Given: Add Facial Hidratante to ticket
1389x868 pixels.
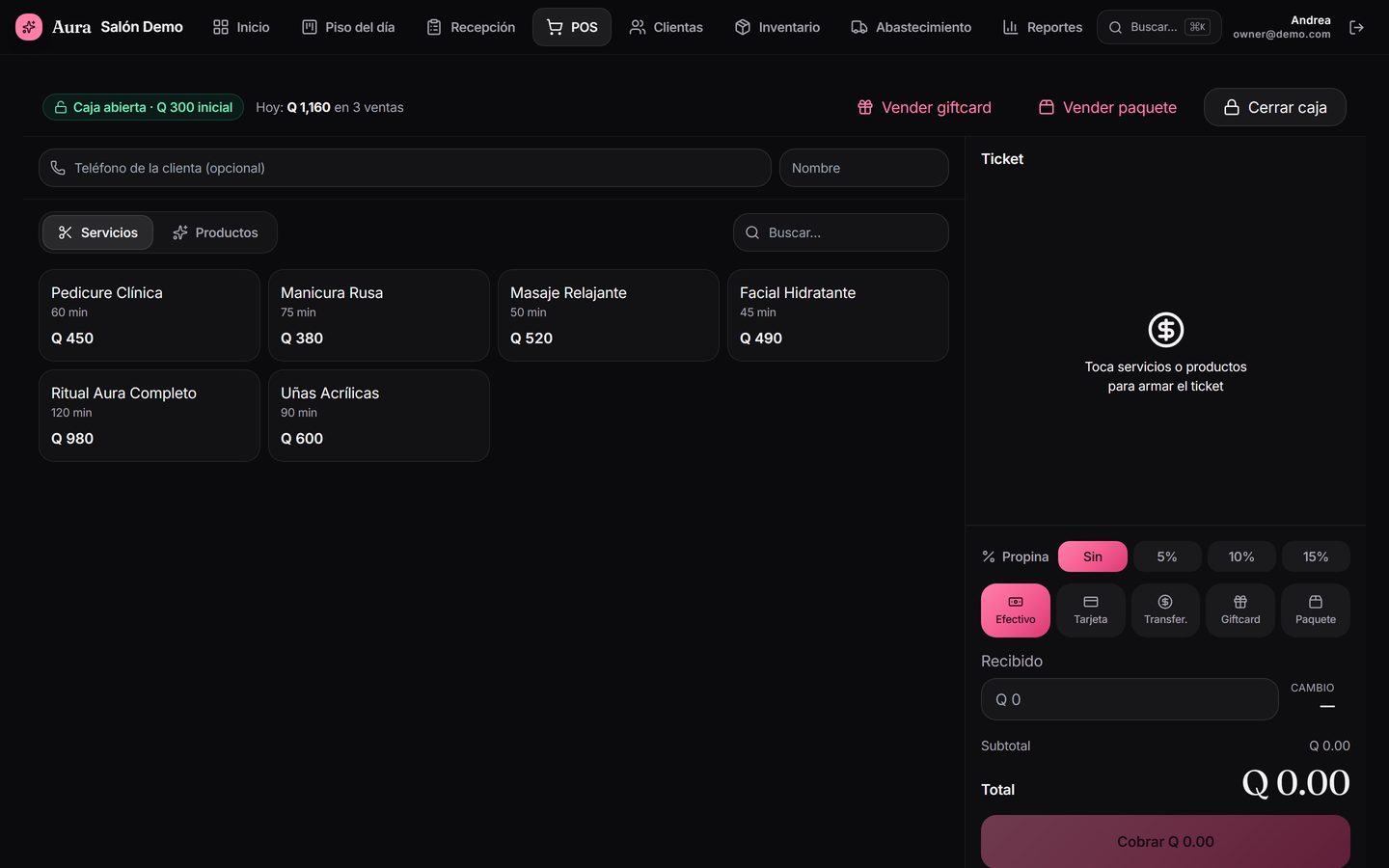Looking at the screenshot, I should (x=838, y=315).
